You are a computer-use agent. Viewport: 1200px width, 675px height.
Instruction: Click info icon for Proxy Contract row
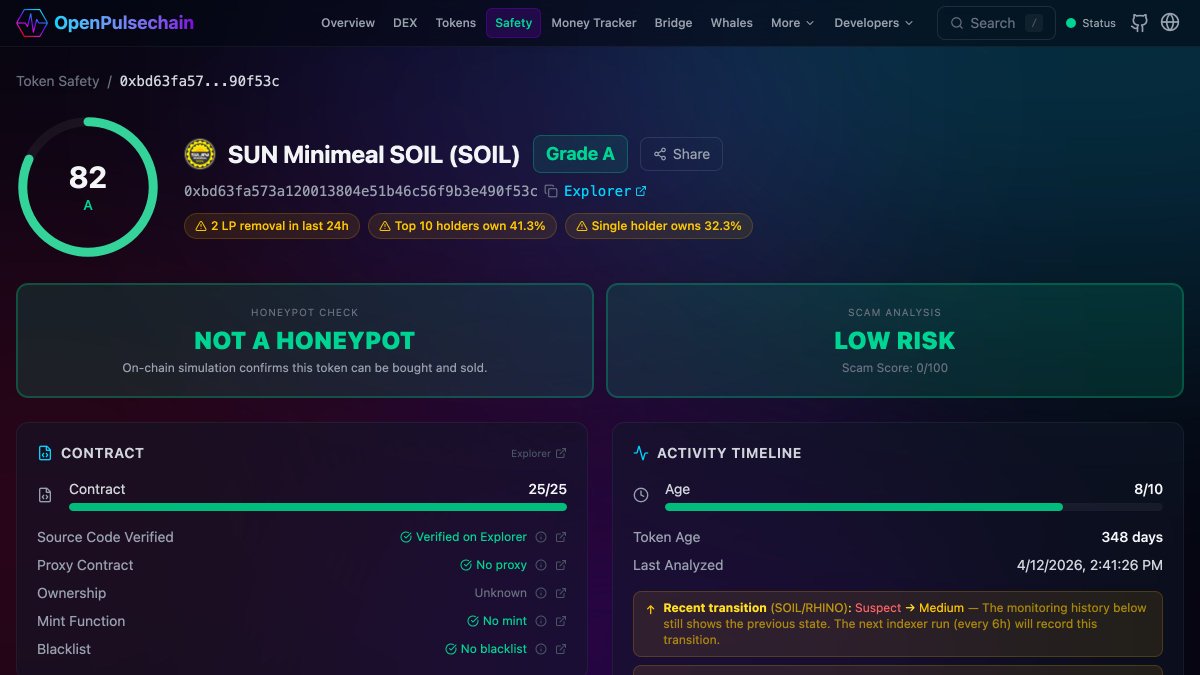[x=541, y=565]
